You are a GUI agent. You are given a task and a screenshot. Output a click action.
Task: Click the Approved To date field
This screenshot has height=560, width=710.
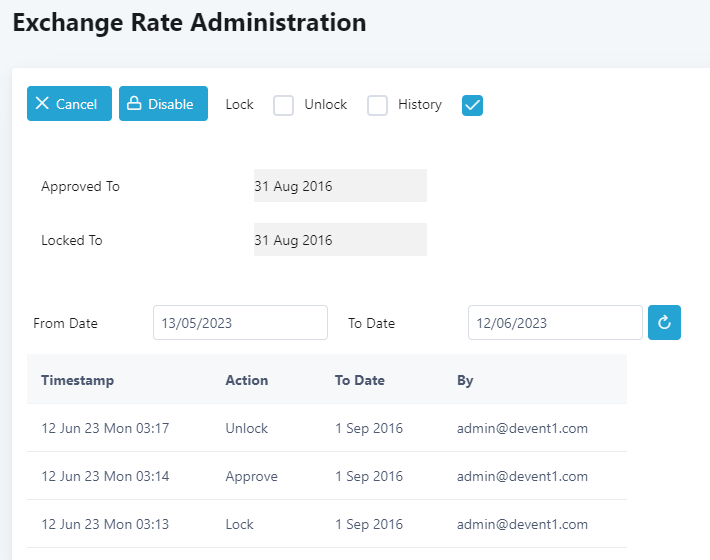click(340, 186)
